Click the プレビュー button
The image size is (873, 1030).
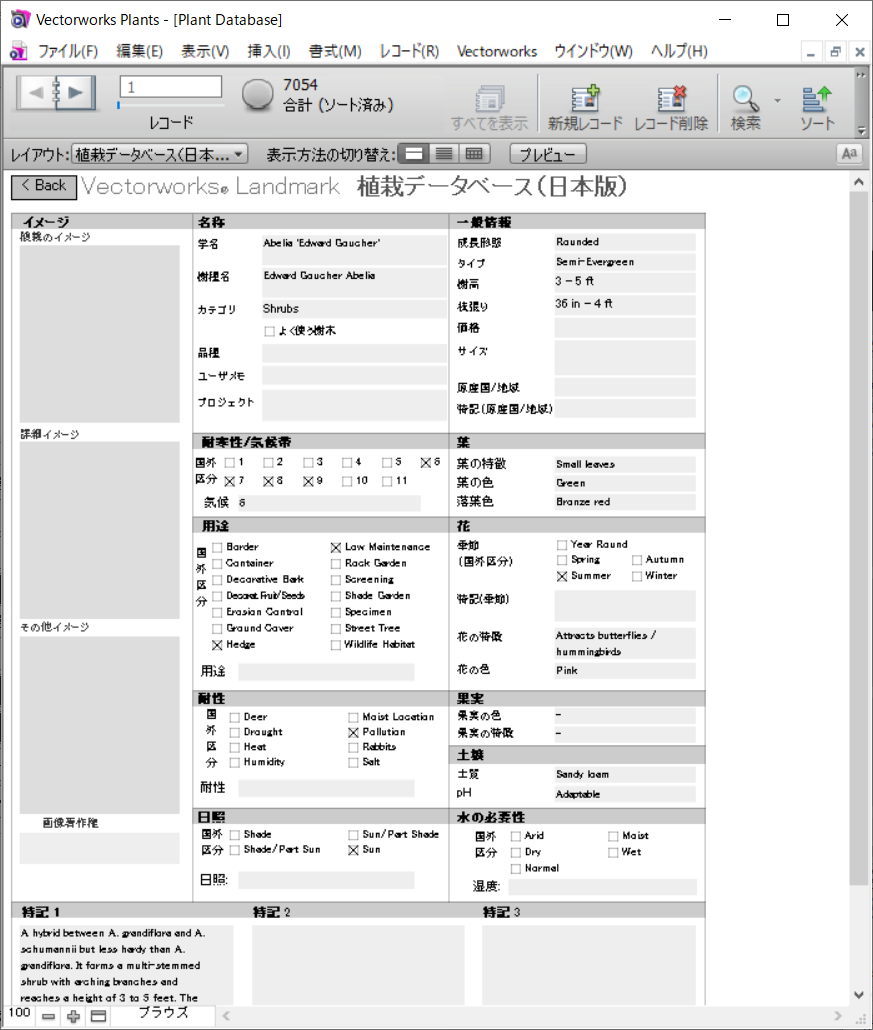click(x=547, y=154)
